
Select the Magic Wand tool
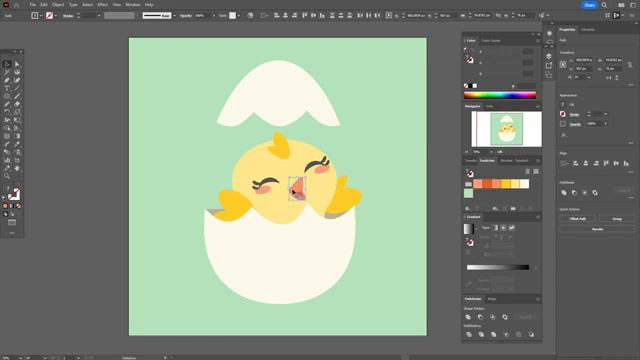7,72
